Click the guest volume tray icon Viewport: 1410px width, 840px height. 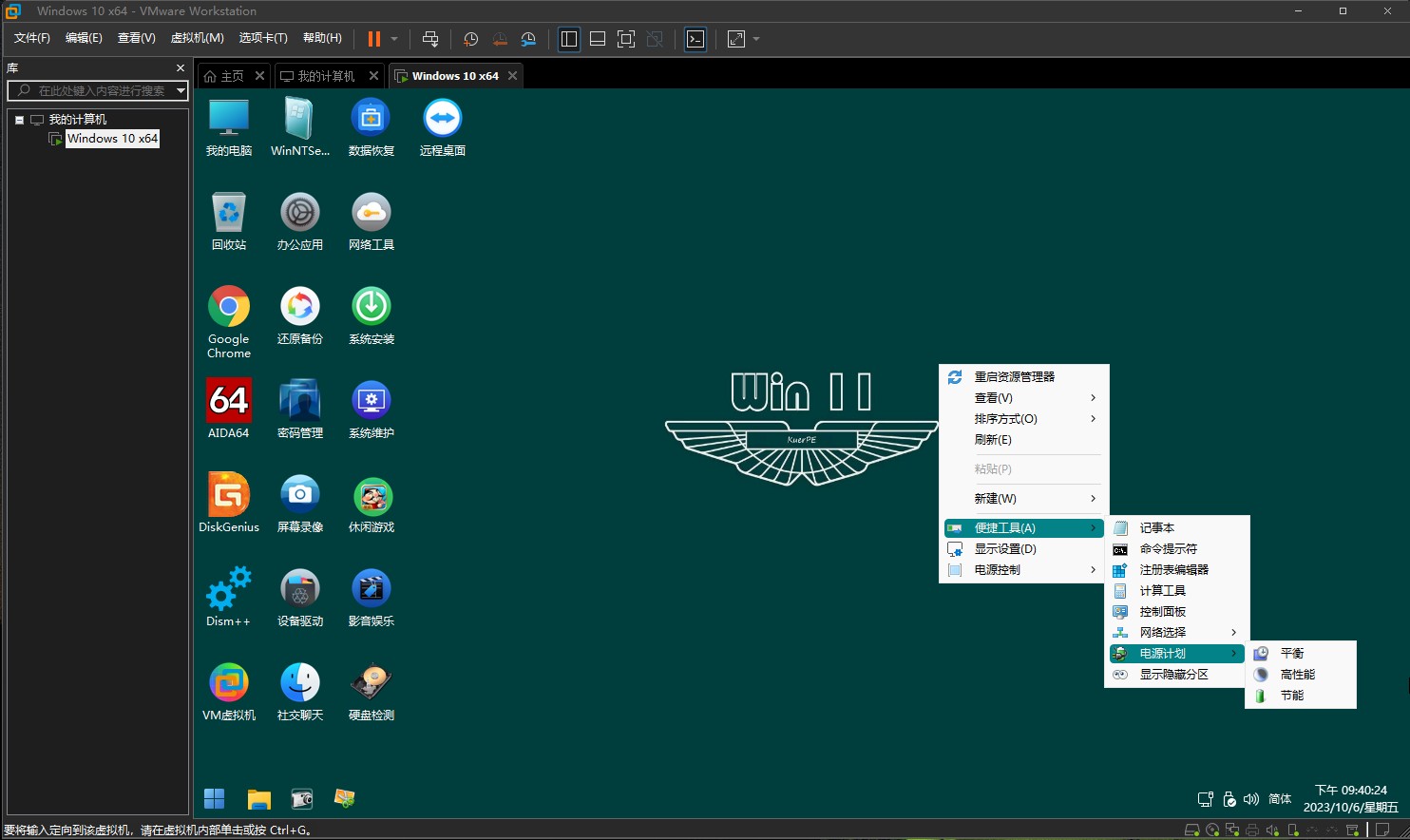(1251, 799)
